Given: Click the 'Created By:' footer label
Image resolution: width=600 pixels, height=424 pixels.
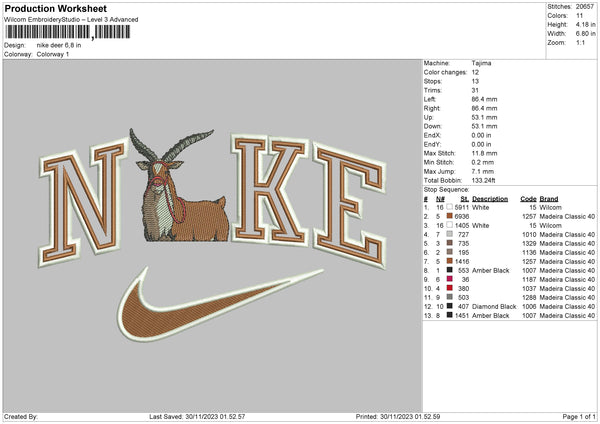Looking at the screenshot, I should pyautogui.click(x=21, y=416).
